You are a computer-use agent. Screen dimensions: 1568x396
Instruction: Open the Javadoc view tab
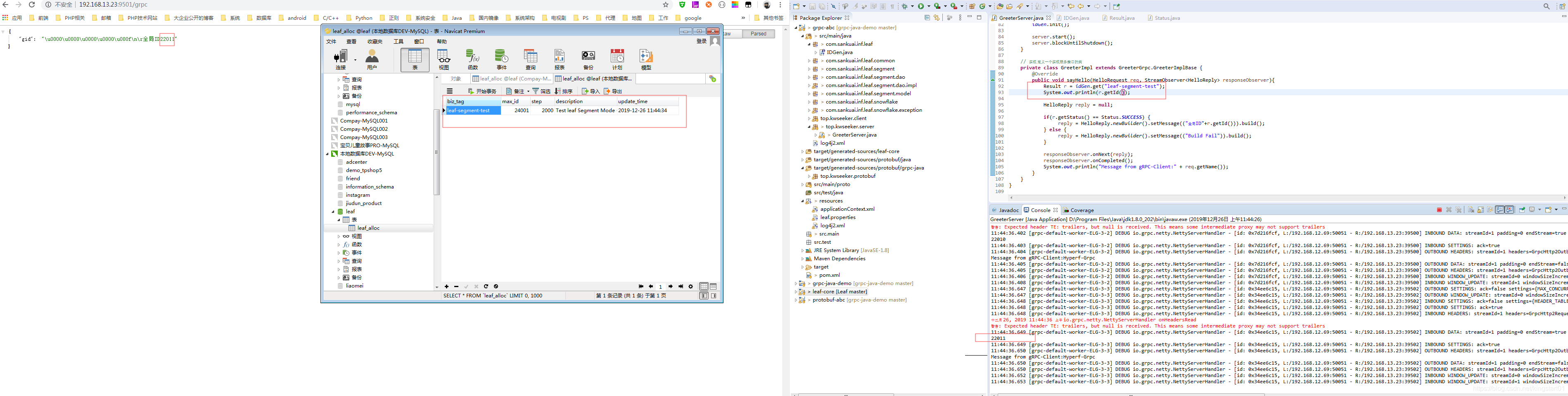click(1006, 210)
